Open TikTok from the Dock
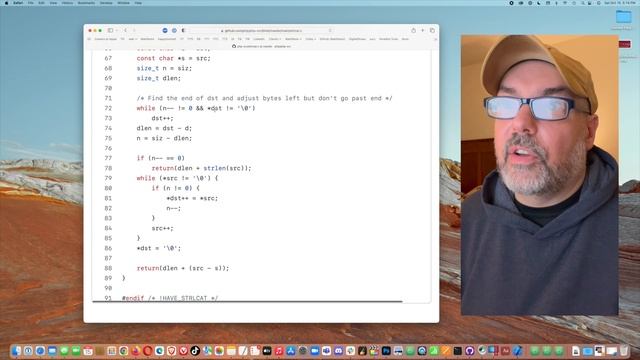640x360 pixels. pyautogui.click(x=195, y=351)
